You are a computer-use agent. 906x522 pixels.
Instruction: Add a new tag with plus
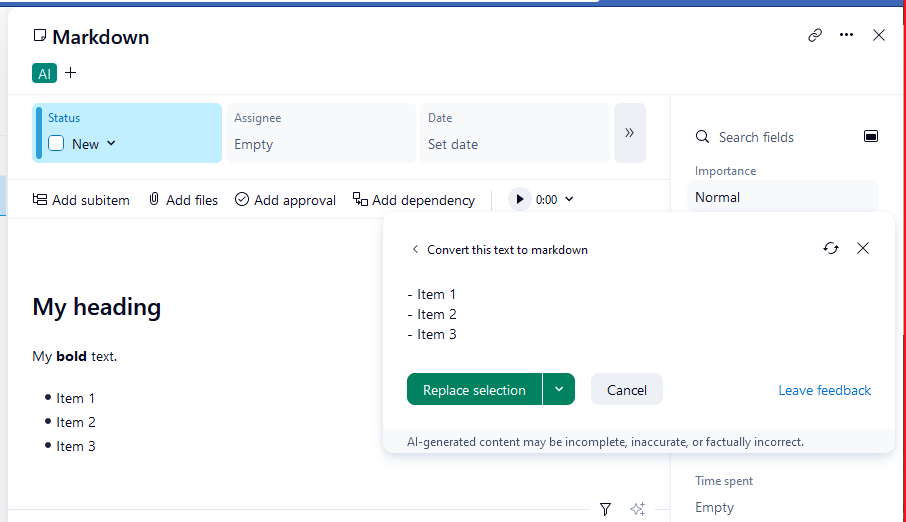tap(70, 72)
